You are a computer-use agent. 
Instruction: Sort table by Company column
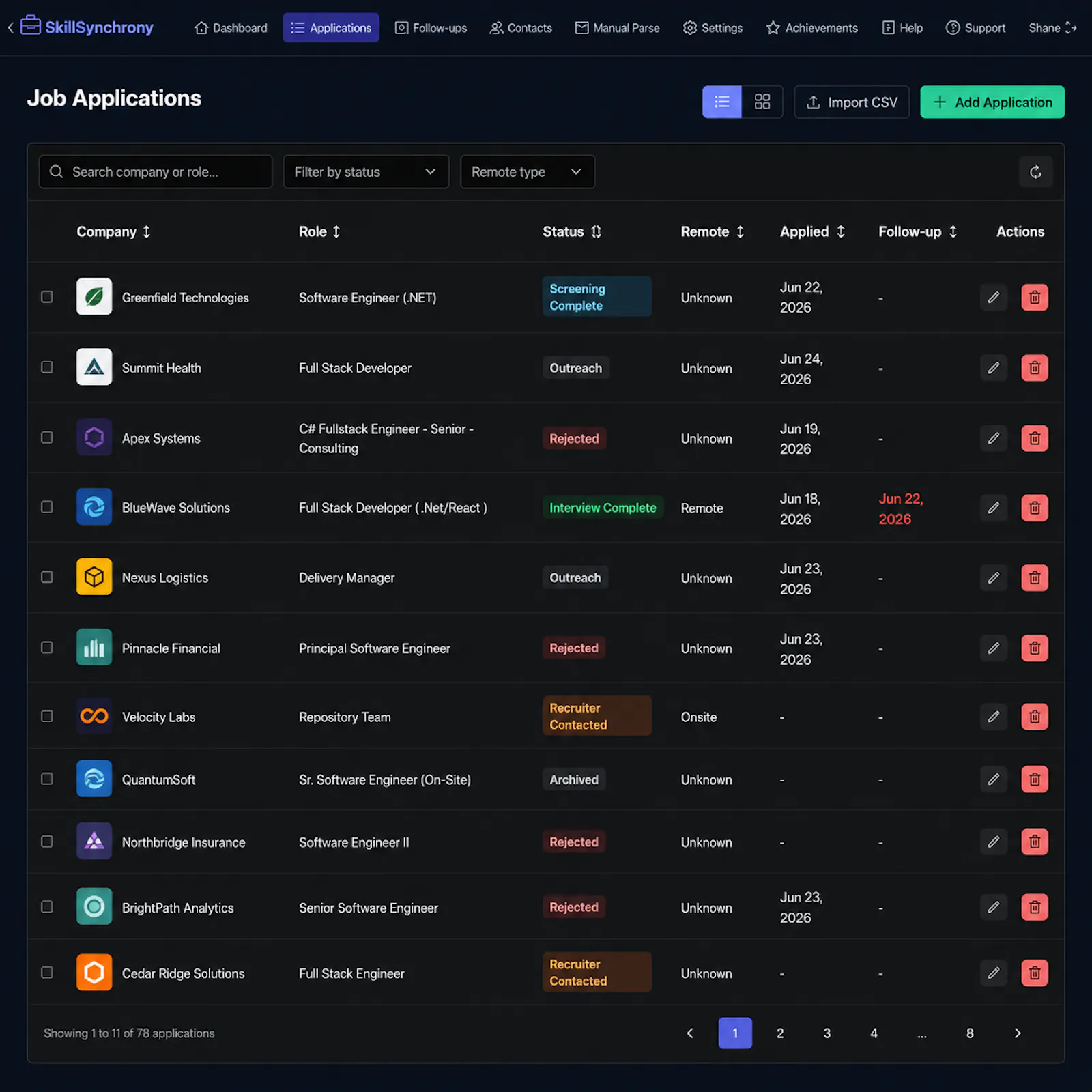[x=113, y=232]
